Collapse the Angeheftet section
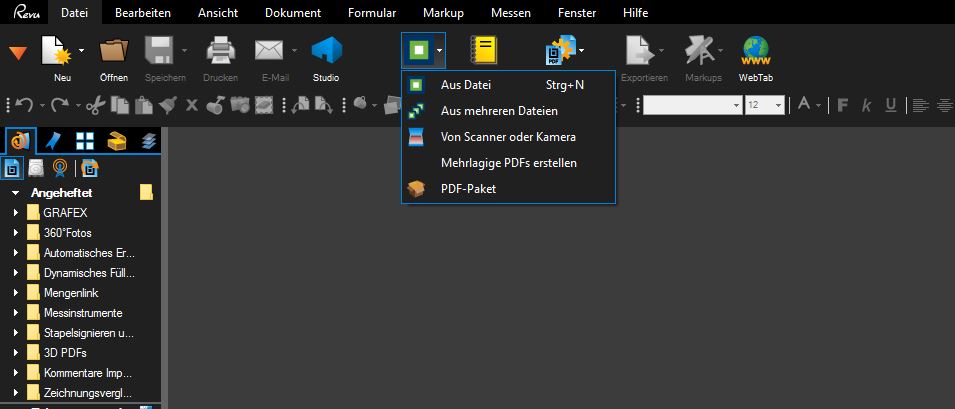Screen dimensions: 955x409 [16, 192]
